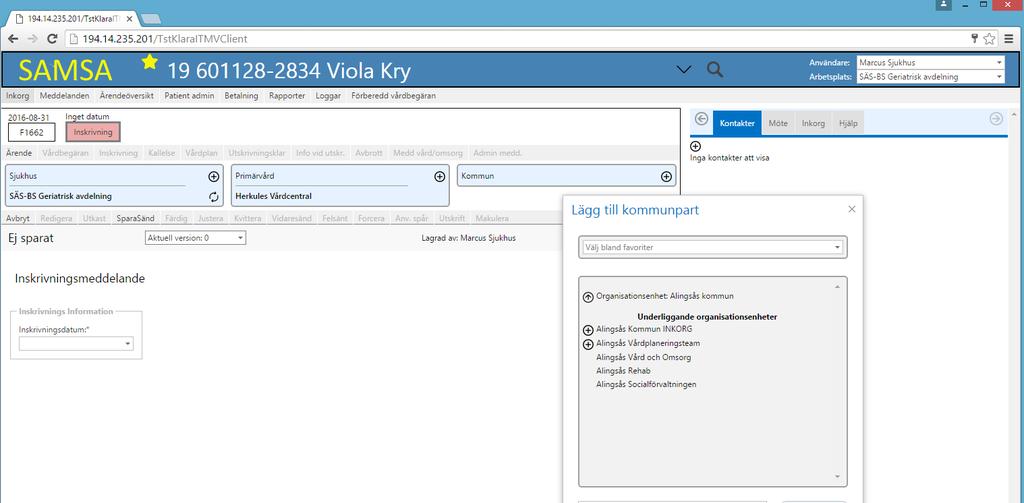1024x503 pixels.
Task: Add Alingsås Kommun INKORG with plus icon
Action: (x=588, y=331)
